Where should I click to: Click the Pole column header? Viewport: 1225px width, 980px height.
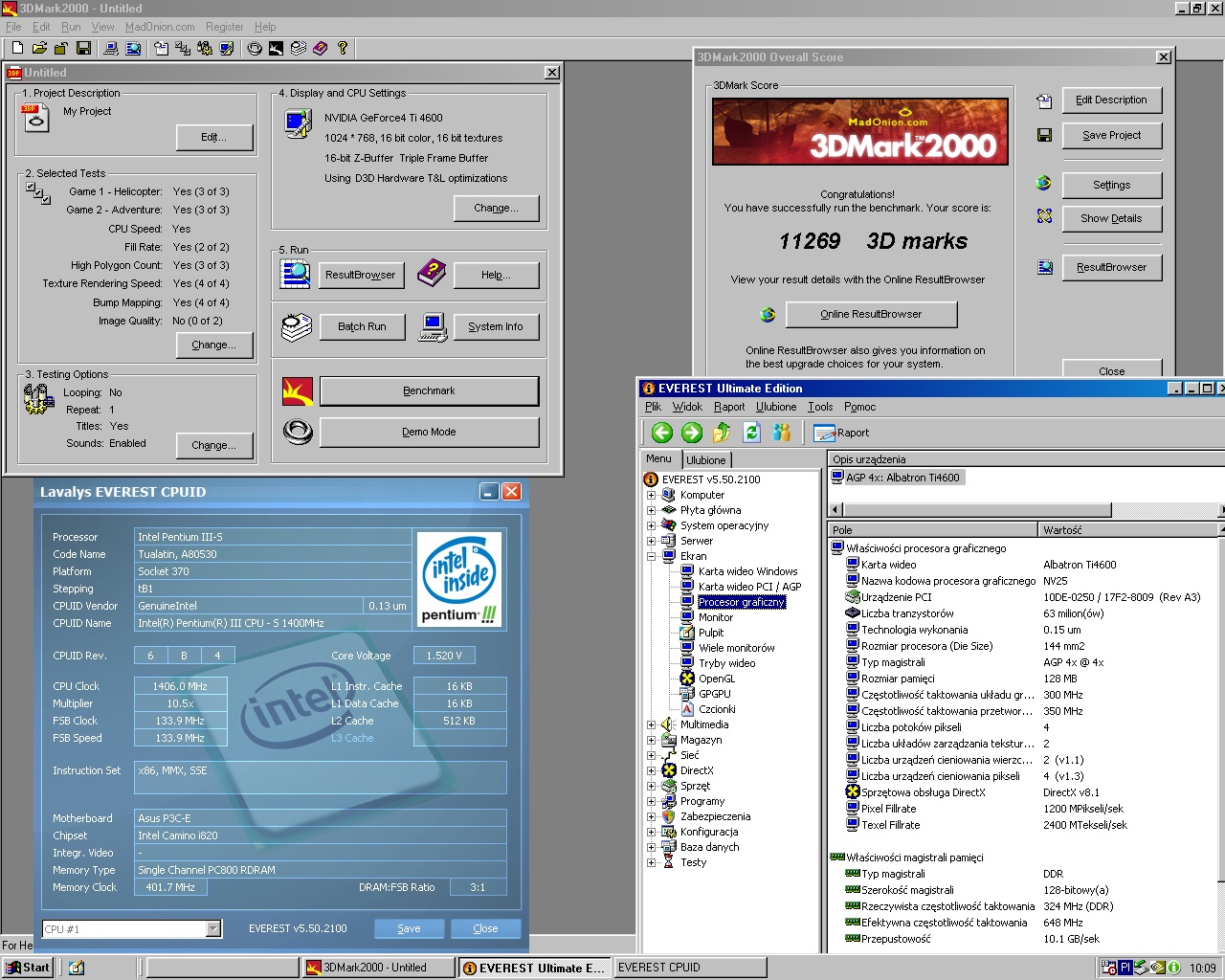click(933, 530)
